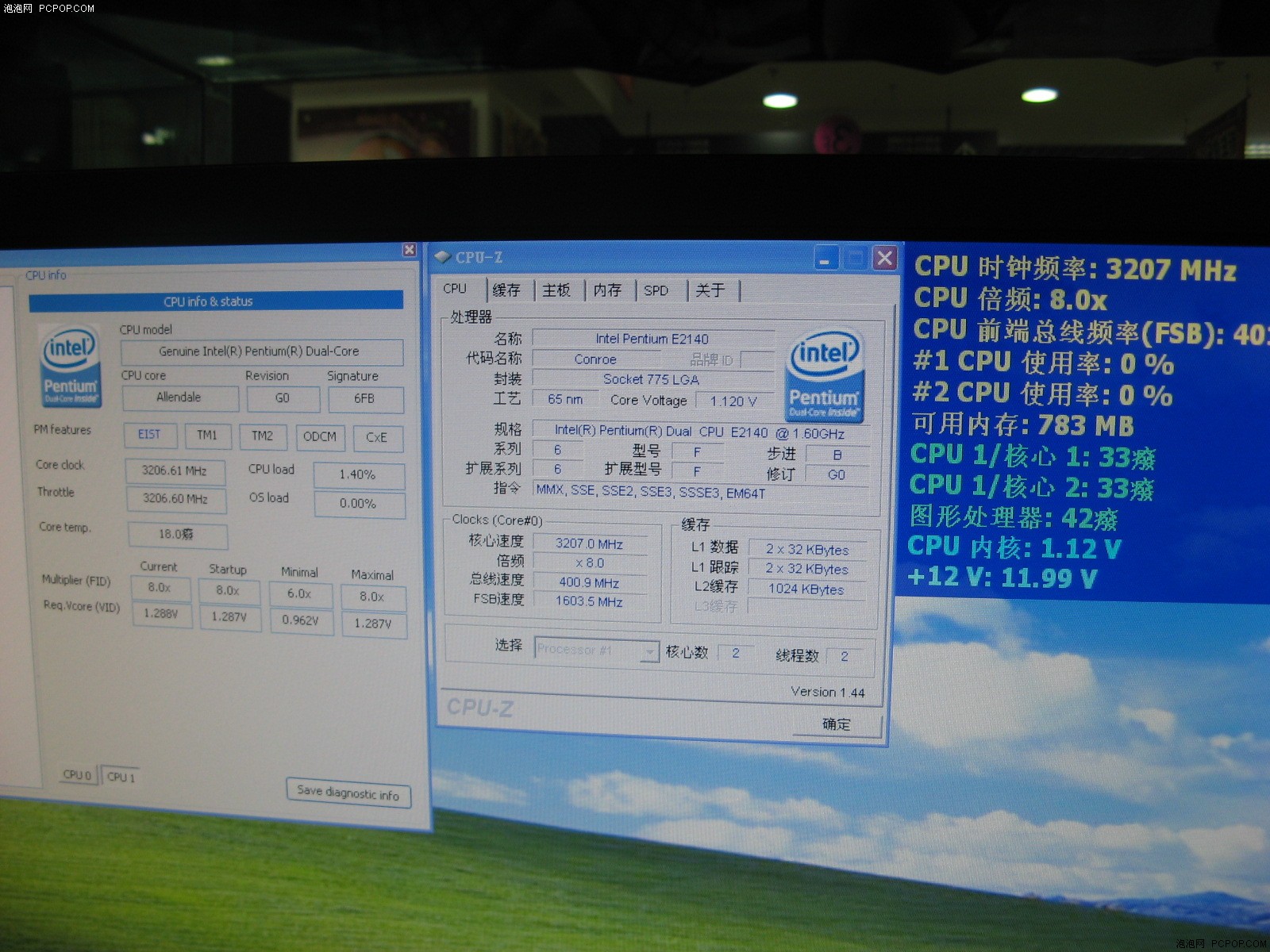Viewport: 1270px width, 952px height.
Task: Open the 关于 tab in CPU-Z
Action: [710, 290]
